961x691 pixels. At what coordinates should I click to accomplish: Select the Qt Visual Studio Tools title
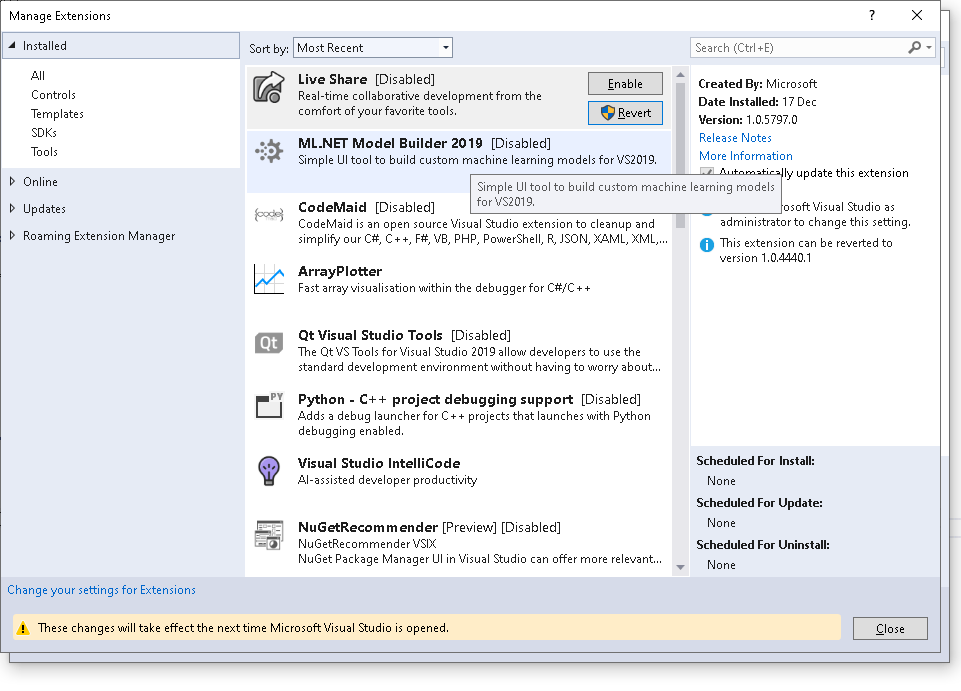tap(370, 335)
